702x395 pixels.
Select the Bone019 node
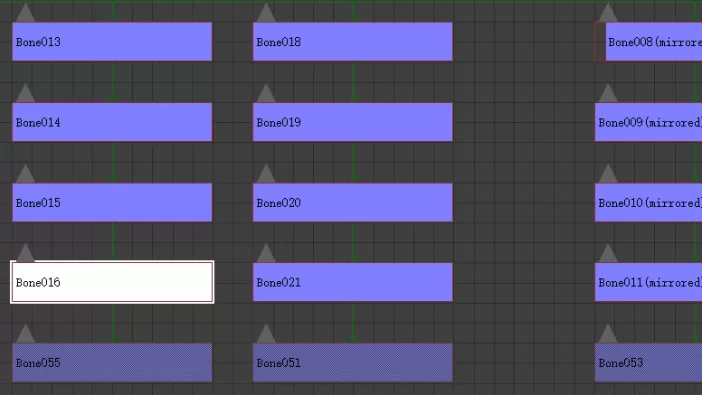tap(353, 122)
